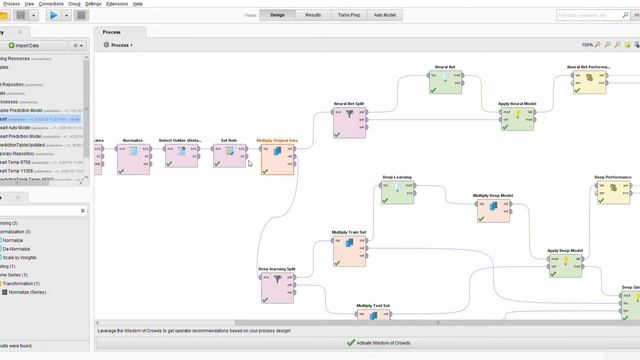640x360 pixels.
Task: Select the Deep Learning operator
Action: pyautogui.click(x=398, y=193)
